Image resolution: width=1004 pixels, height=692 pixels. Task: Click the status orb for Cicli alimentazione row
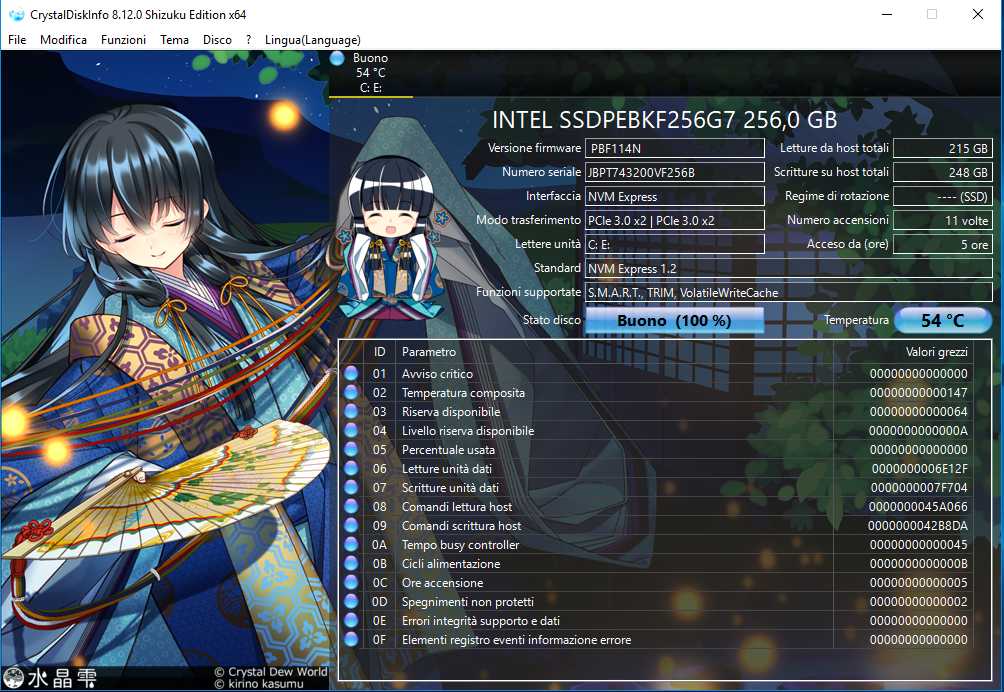pos(351,563)
